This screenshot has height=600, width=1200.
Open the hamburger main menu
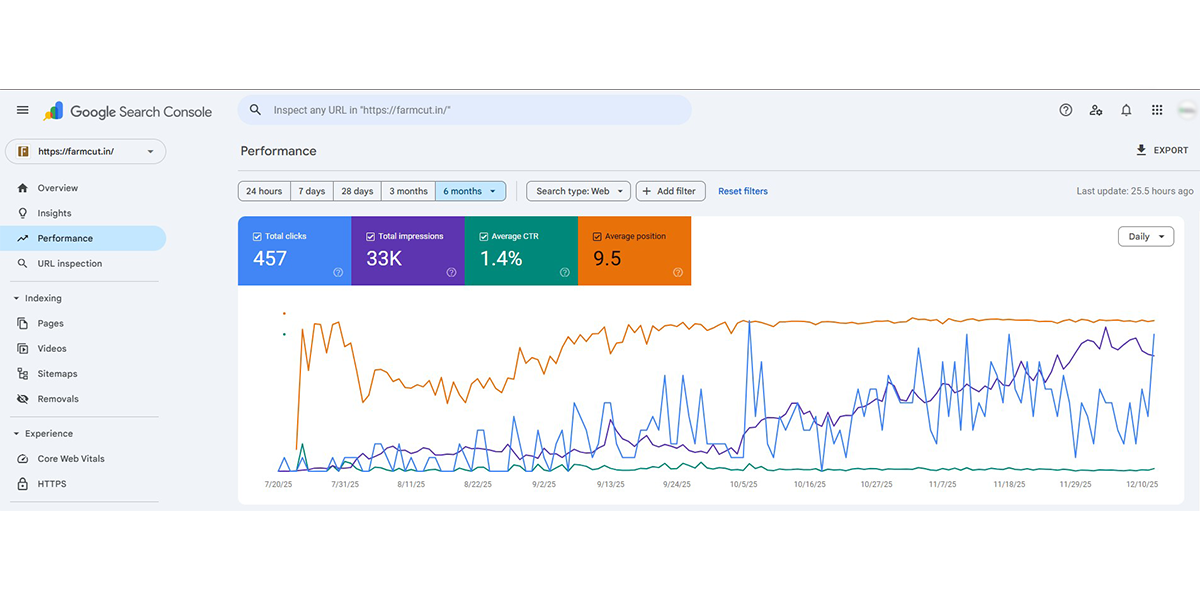tap(22, 110)
